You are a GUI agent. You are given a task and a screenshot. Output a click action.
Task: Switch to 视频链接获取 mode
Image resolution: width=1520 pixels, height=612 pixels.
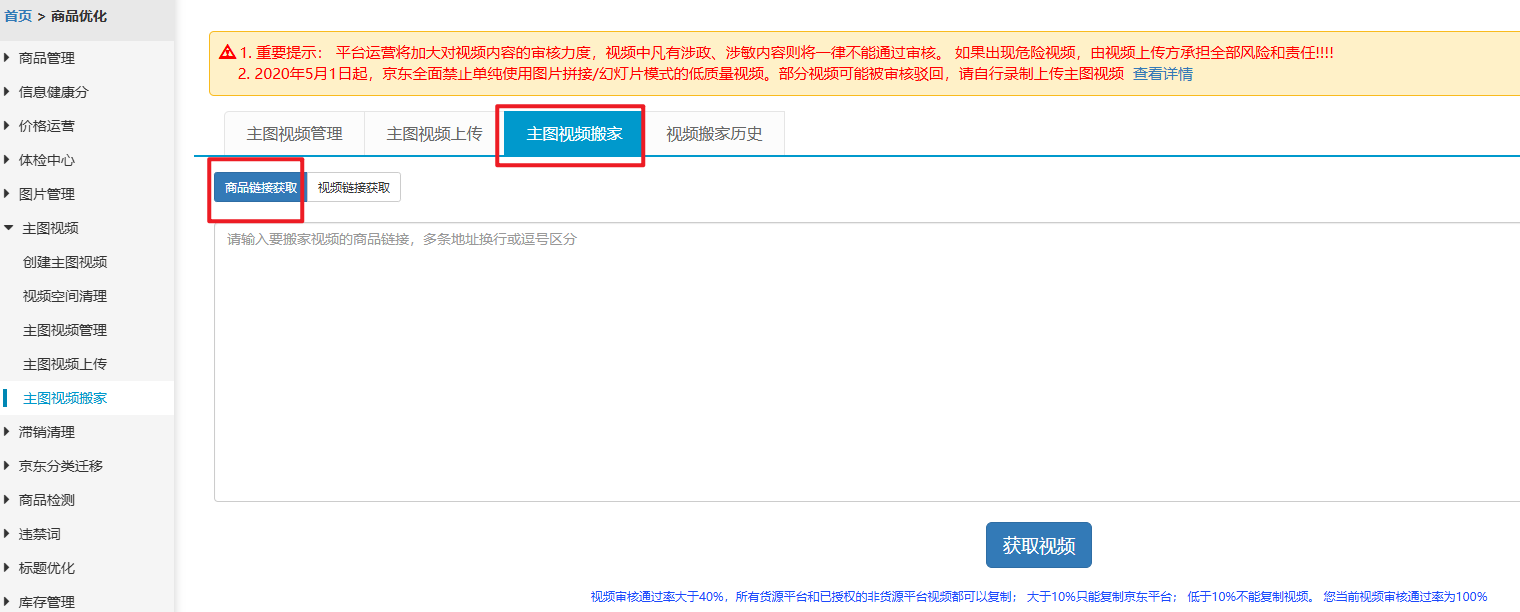click(x=354, y=187)
